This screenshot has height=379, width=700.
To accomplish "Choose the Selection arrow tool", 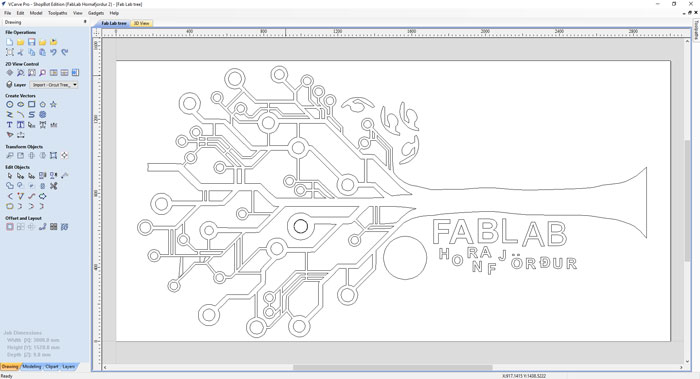I will (x=10, y=175).
